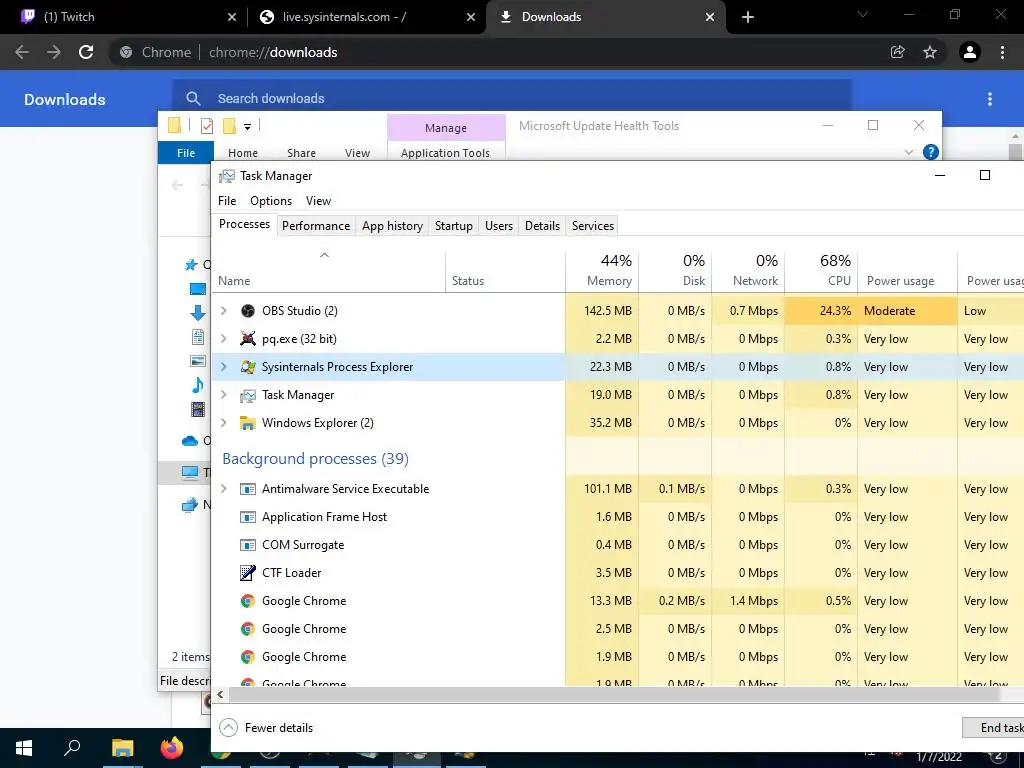Image resolution: width=1024 pixels, height=768 pixels.
Task: Click the COM Surrogate icon
Action: pyautogui.click(x=248, y=545)
